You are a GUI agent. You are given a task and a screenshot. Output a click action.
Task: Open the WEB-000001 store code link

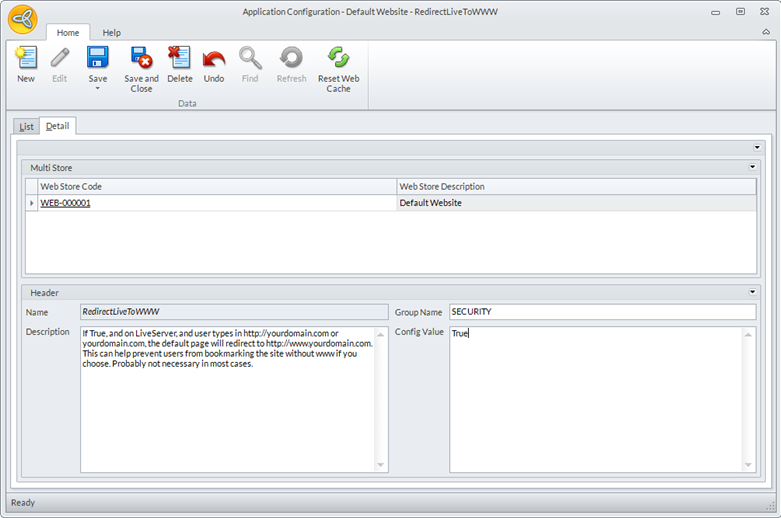pyautogui.click(x=65, y=203)
